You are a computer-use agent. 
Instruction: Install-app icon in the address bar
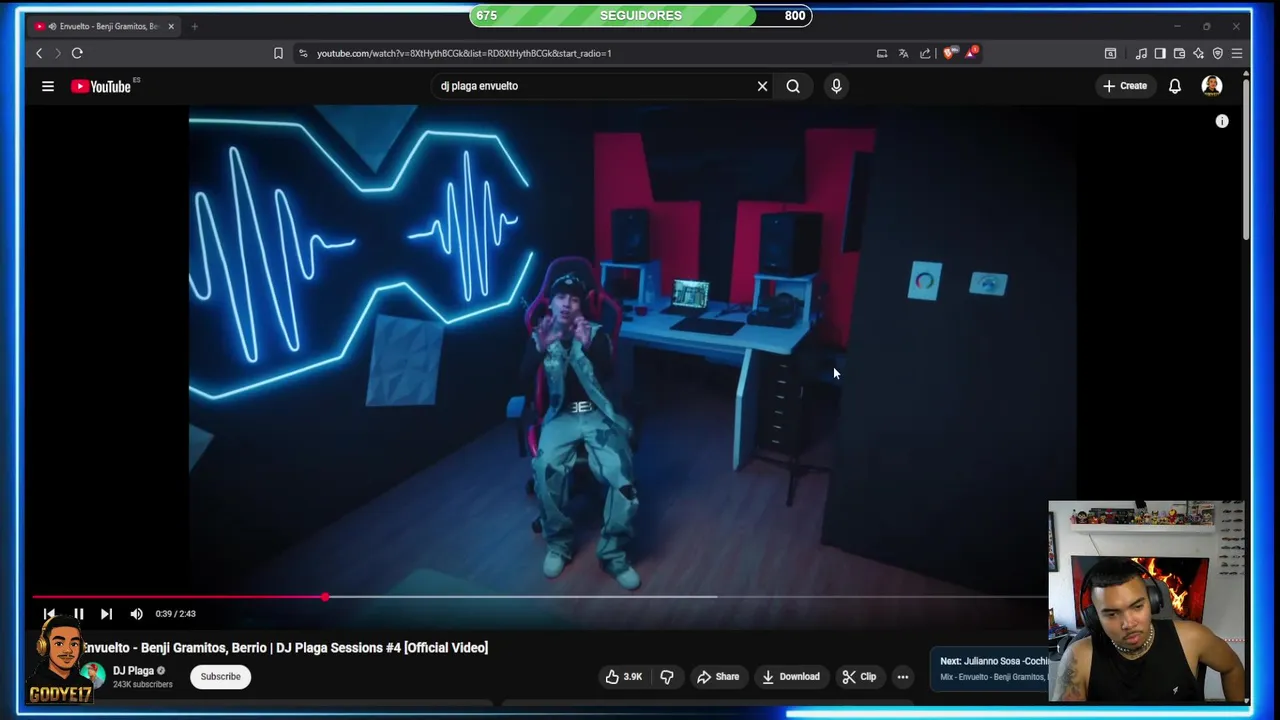[881, 53]
